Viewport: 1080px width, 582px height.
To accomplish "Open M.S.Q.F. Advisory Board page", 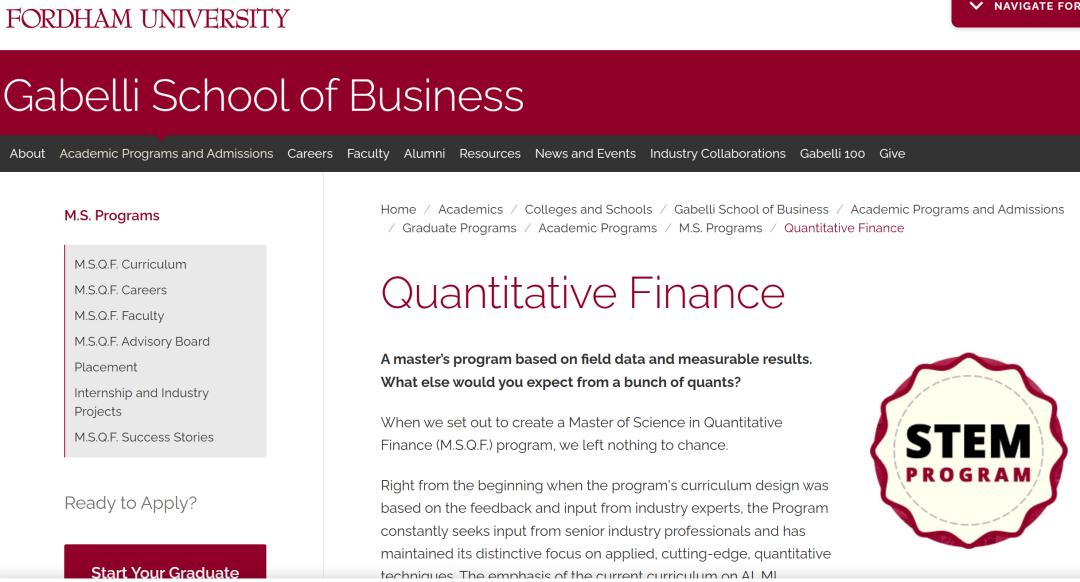I will click(142, 342).
